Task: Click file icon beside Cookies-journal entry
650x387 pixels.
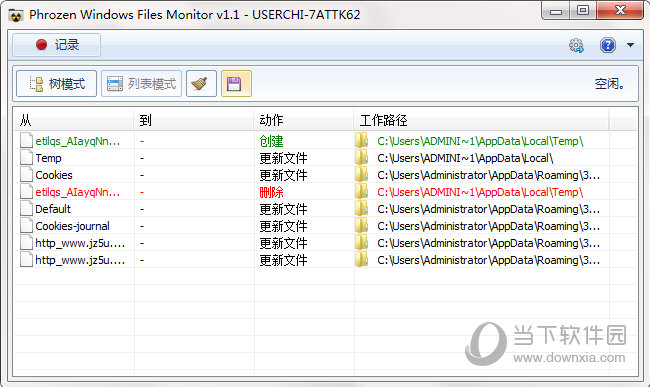Action: [x=26, y=225]
